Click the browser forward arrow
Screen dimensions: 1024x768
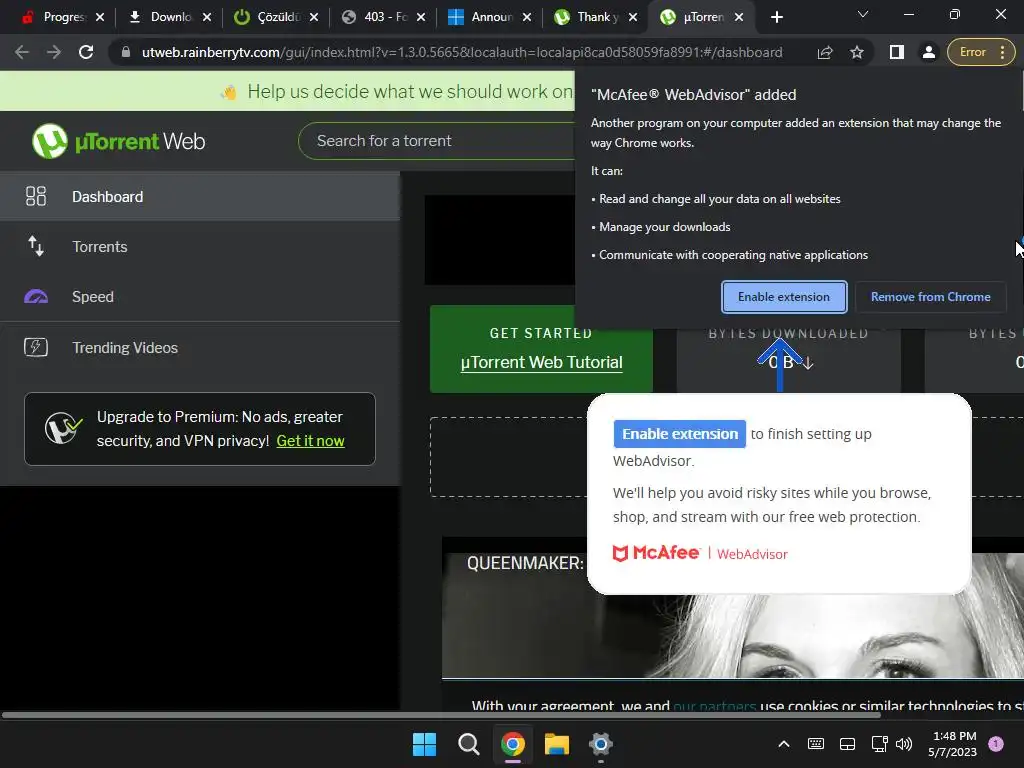pos(54,52)
